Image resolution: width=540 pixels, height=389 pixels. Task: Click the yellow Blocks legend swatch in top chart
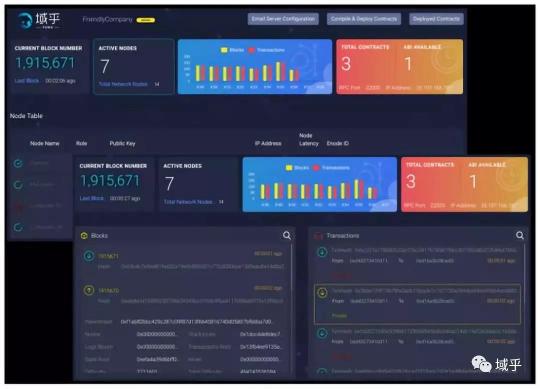pyautogui.click(x=224, y=50)
